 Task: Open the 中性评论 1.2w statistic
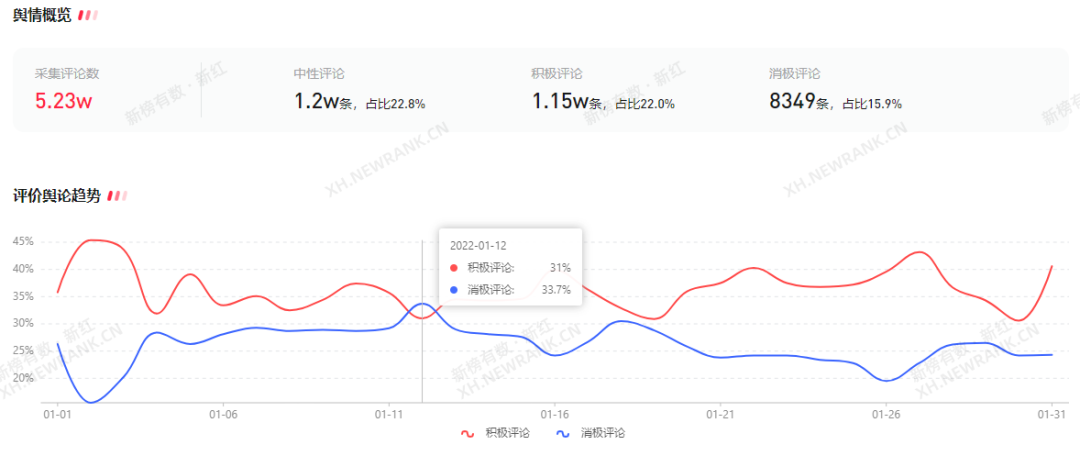(x=360, y=102)
